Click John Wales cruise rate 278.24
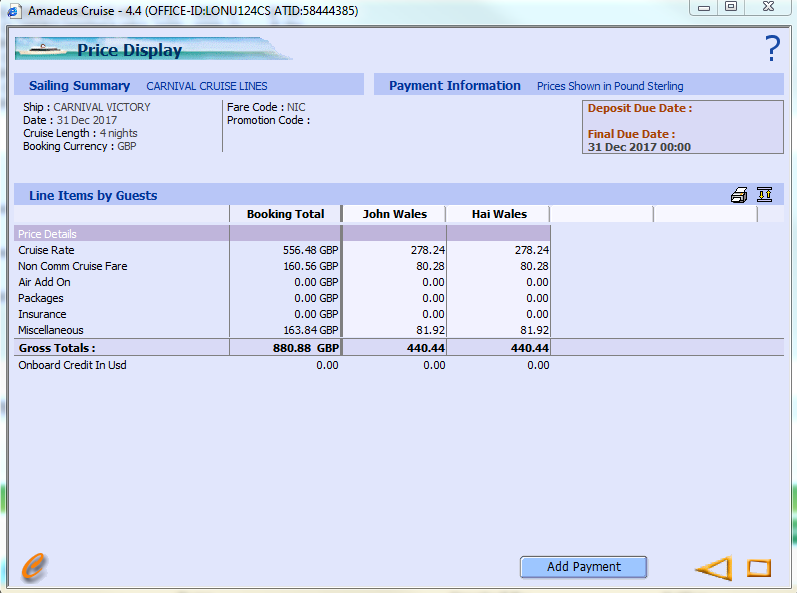Screen dimensions: 797x593 427,250
